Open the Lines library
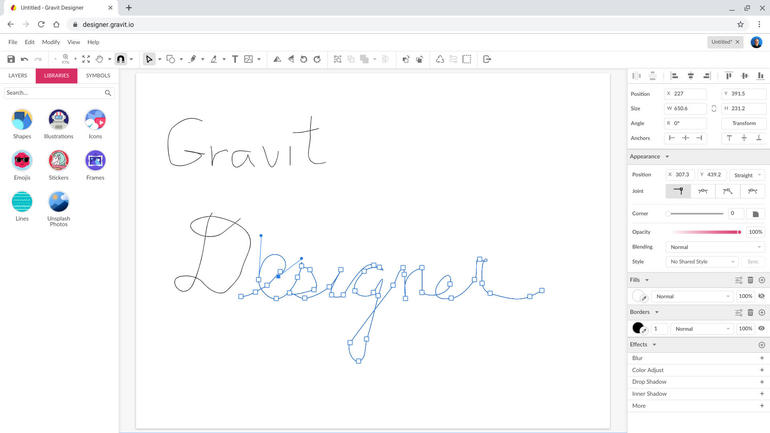Screen dimensions: 770x433 22,207
